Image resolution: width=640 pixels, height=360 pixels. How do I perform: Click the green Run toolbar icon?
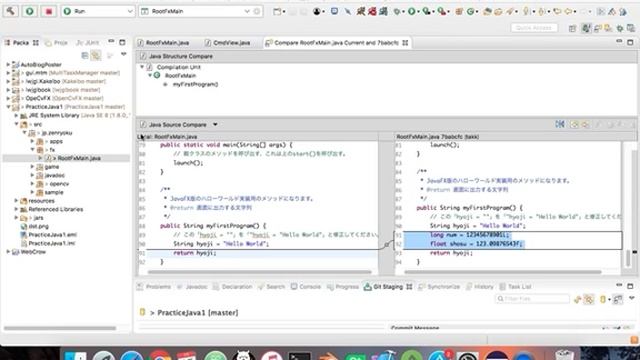tap(412, 11)
